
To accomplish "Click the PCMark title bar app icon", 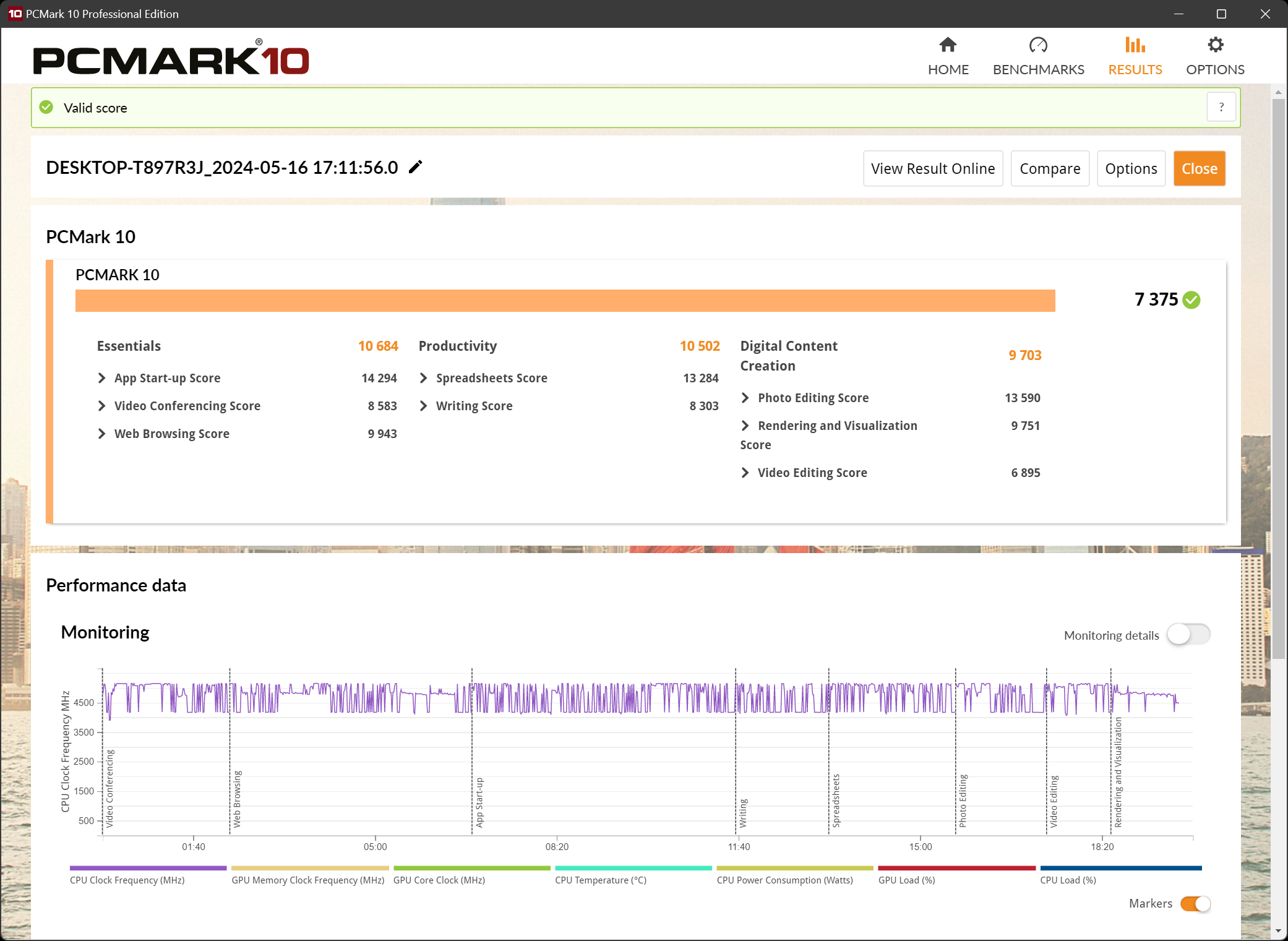I will click(15, 14).
